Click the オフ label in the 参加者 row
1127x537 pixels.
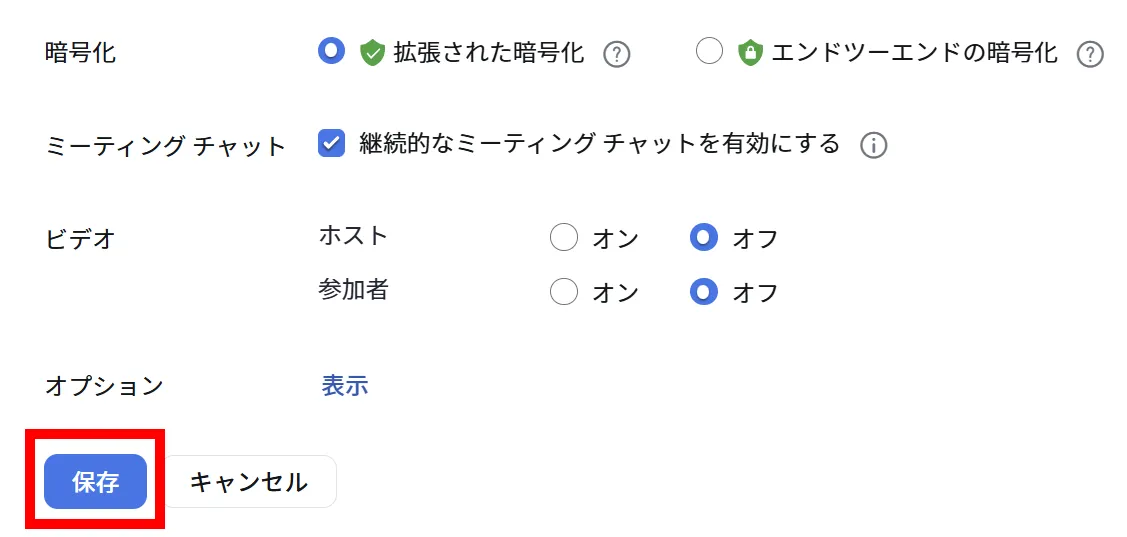tap(755, 293)
